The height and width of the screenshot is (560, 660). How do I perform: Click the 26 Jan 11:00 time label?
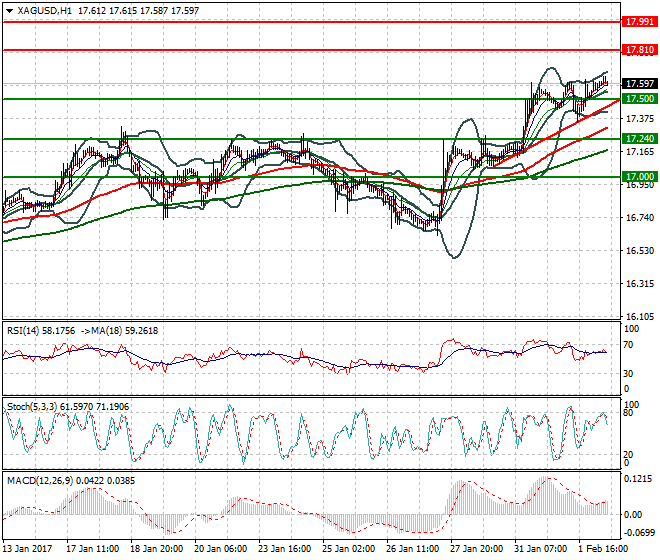coord(412,549)
